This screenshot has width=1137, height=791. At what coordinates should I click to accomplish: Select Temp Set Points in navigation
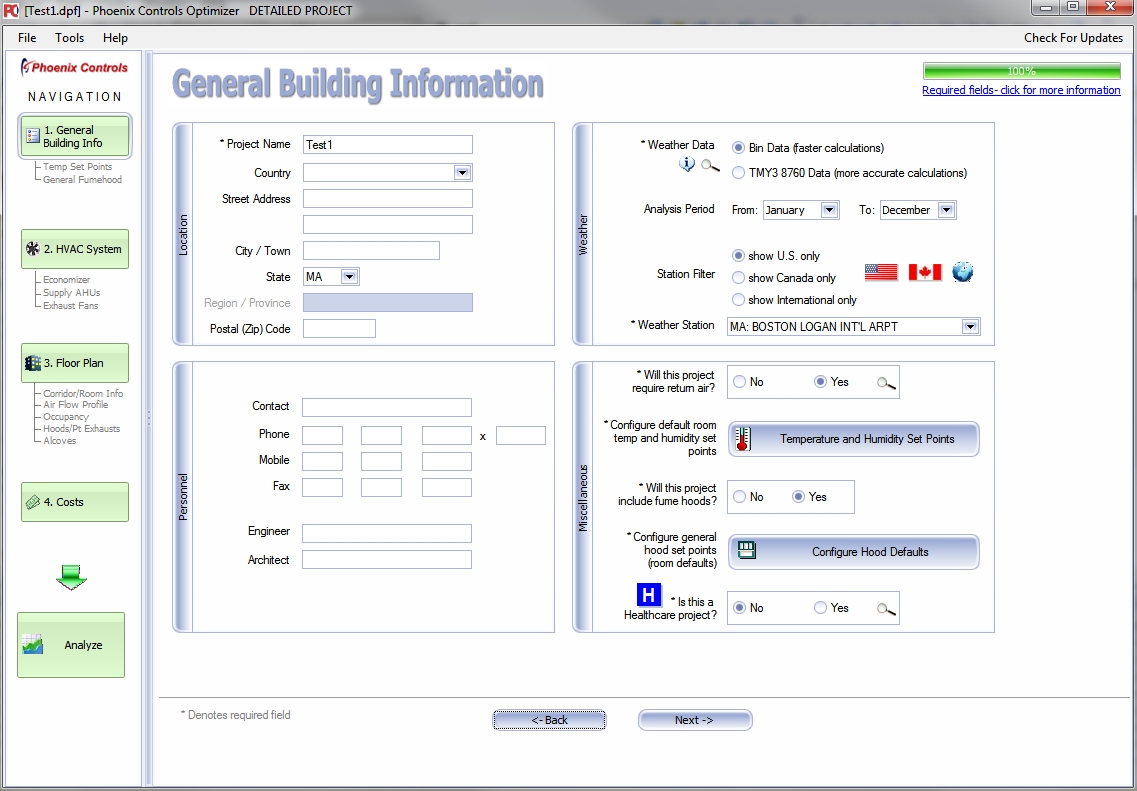click(x=78, y=167)
